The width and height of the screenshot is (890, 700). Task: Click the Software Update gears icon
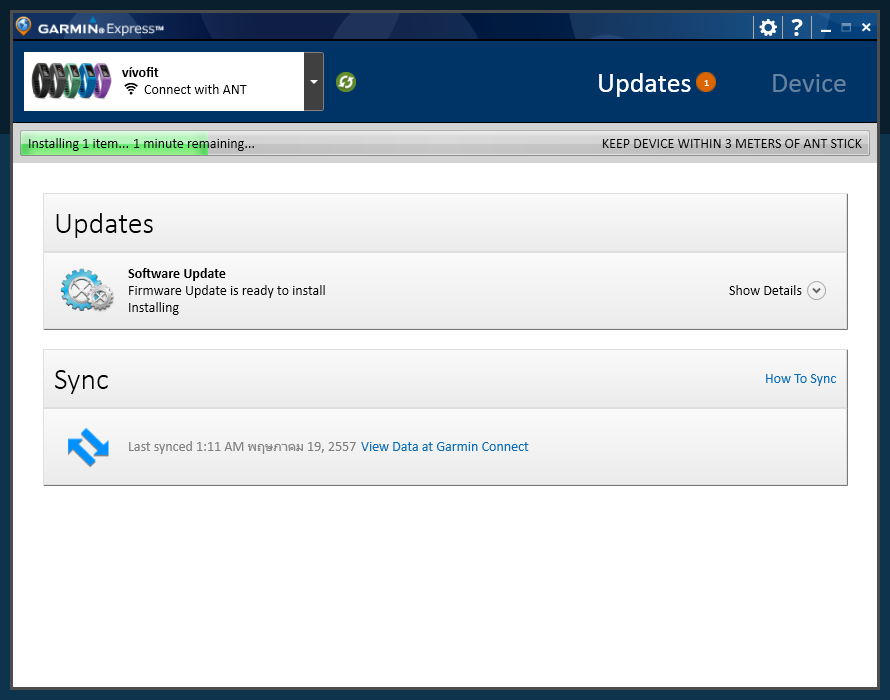click(87, 290)
